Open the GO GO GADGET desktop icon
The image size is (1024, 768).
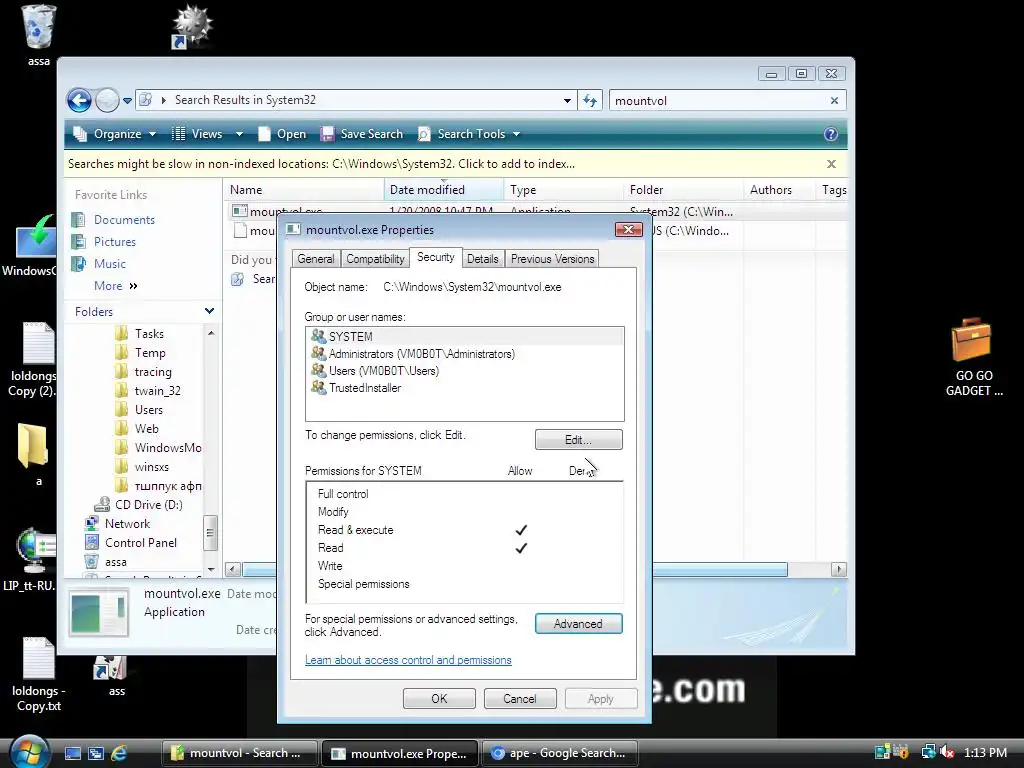pyautogui.click(x=973, y=357)
